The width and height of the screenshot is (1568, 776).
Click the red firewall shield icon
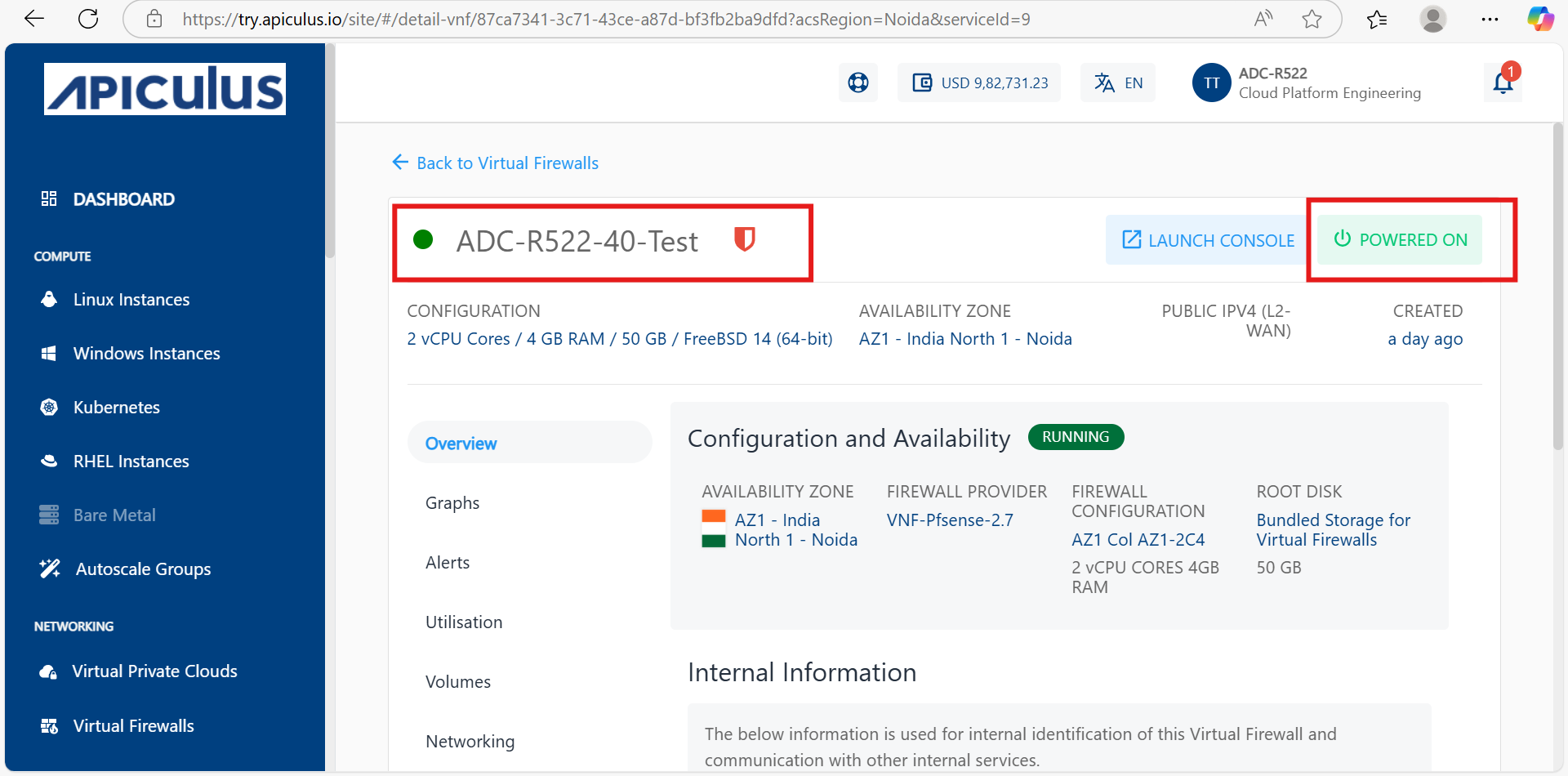(x=744, y=239)
